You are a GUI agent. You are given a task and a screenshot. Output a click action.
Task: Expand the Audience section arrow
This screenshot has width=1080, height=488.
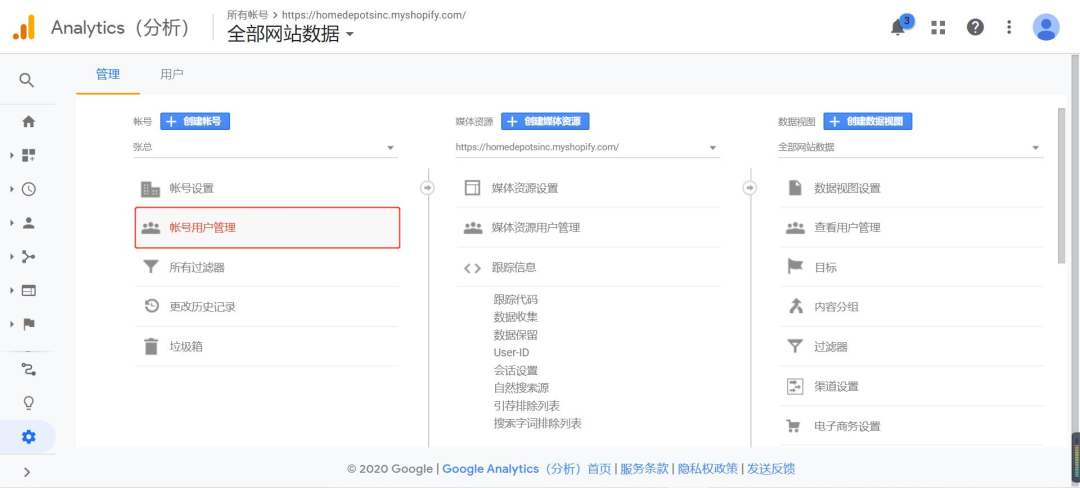click(x=12, y=223)
